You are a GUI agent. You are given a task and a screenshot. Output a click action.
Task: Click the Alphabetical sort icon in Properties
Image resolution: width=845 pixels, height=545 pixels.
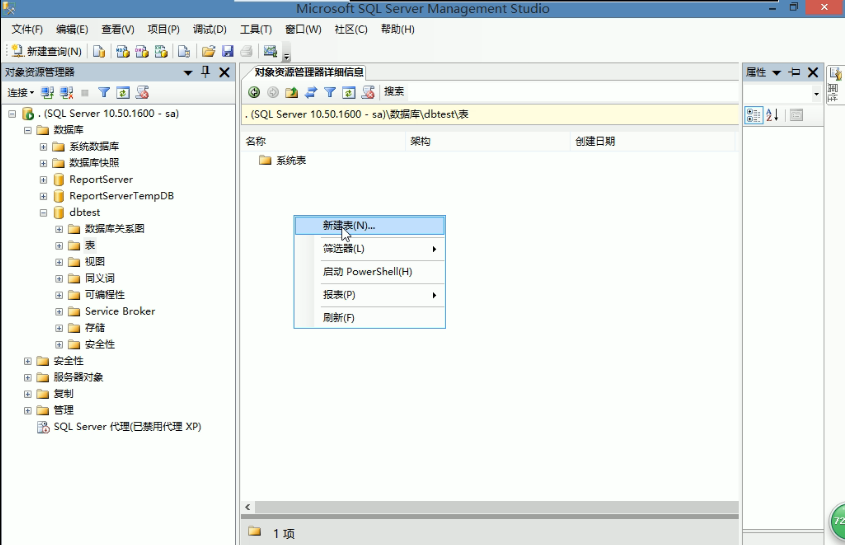(x=772, y=115)
